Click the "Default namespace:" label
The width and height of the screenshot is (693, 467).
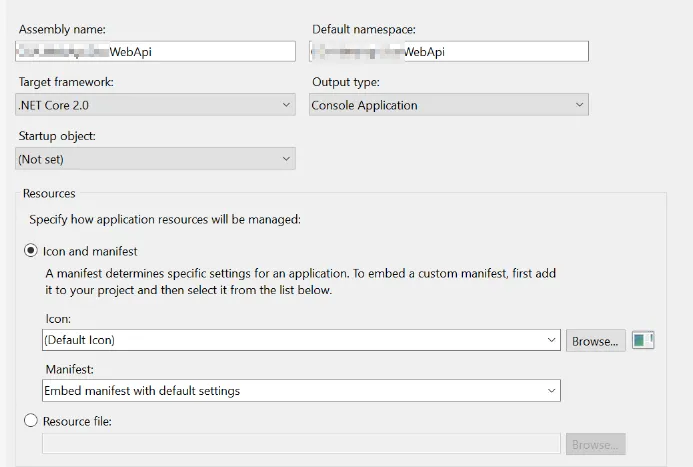click(x=363, y=29)
